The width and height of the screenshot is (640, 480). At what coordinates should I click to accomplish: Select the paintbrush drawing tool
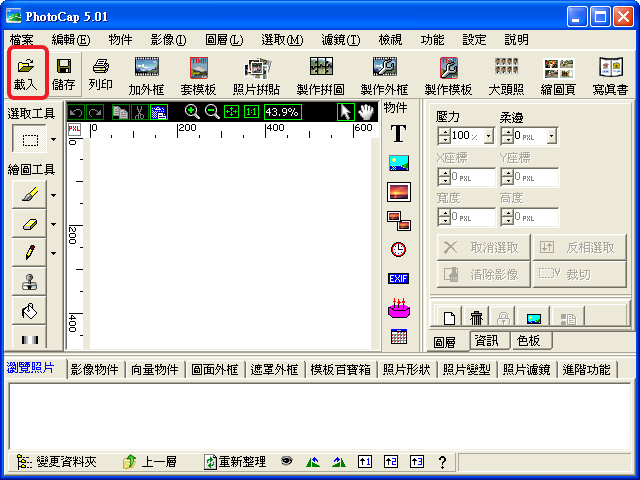[29, 194]
